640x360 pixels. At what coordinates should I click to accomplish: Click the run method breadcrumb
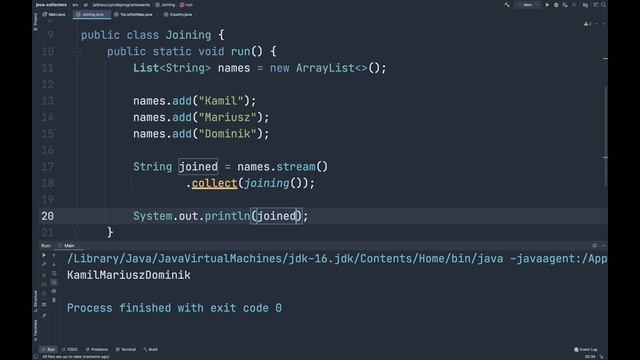(x=186, y=5)
